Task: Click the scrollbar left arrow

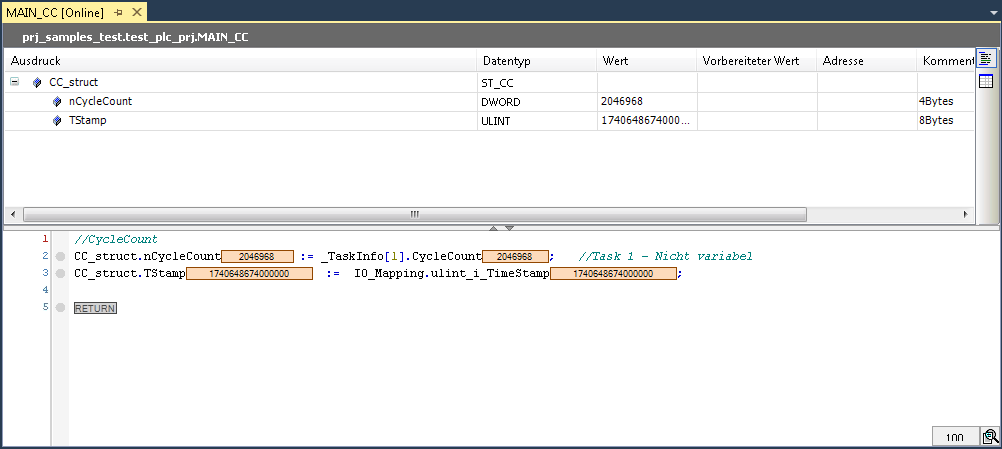Action: [13, 214]
